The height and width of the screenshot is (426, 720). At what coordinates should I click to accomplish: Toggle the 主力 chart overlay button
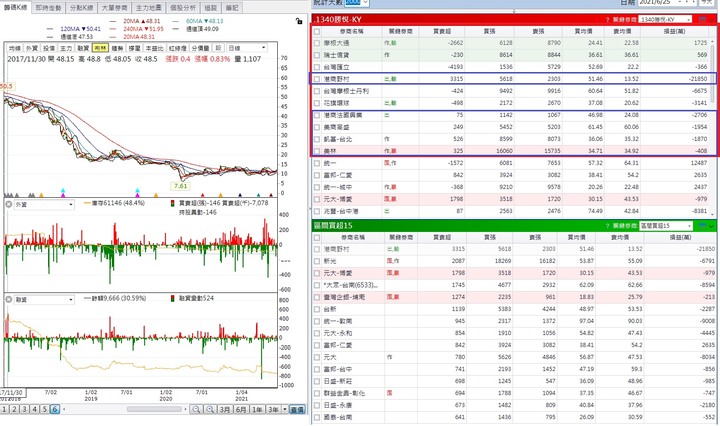(66, 48)
